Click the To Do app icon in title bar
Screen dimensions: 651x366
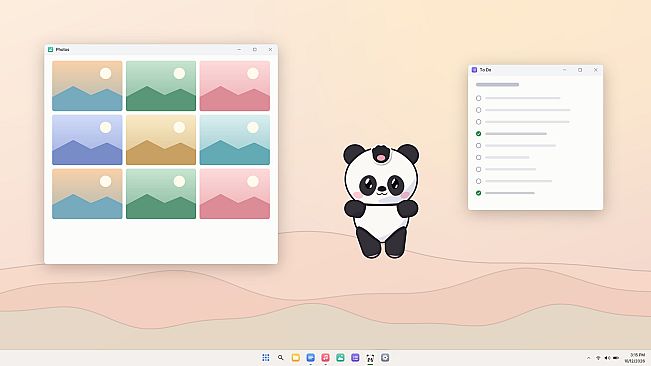click(x=474, y=70)
